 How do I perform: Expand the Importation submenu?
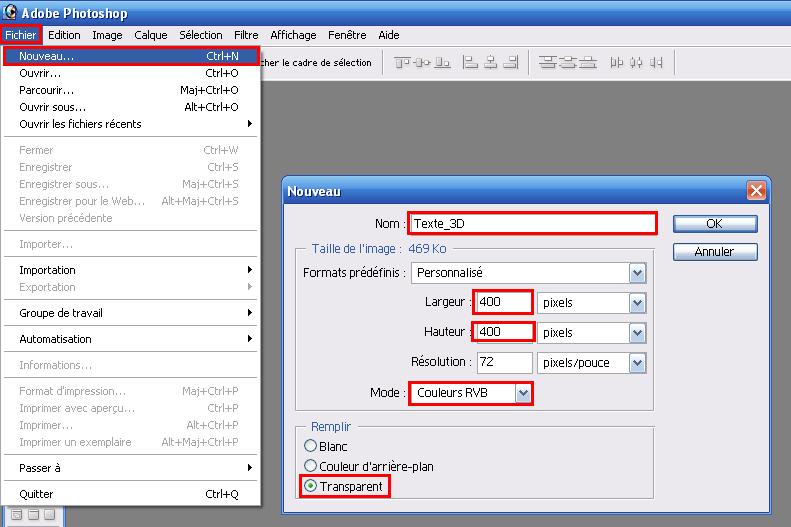(x=131, y=270)
